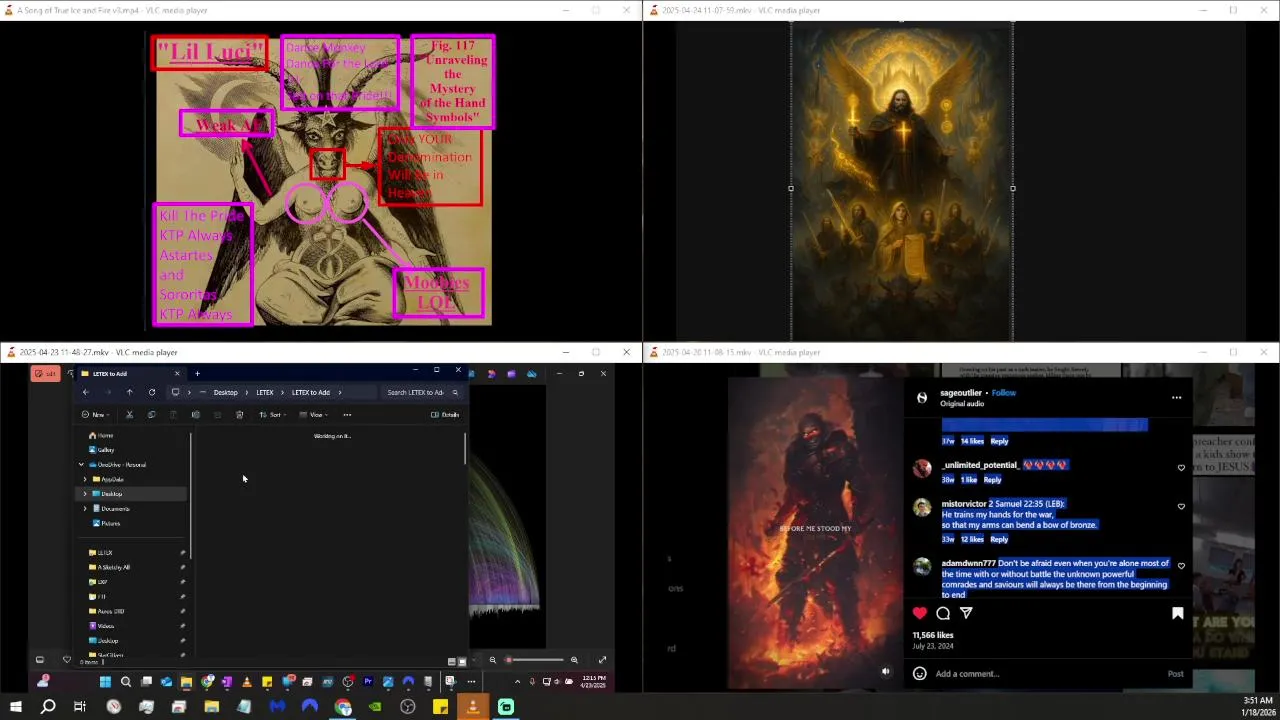The height and width of the screenshot is (720, 1280).
Task: Click the VLC cone icon on the bottom taskbar
Action: (x=473, y=707)
